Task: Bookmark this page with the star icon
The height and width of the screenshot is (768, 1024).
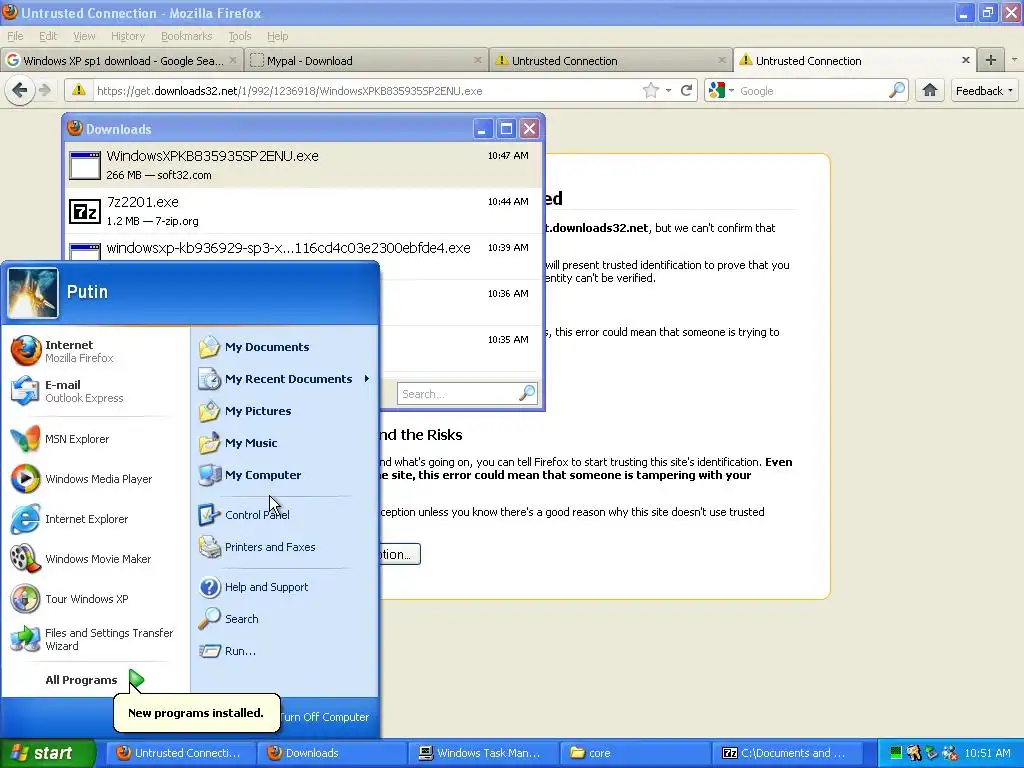Action: 650,90
